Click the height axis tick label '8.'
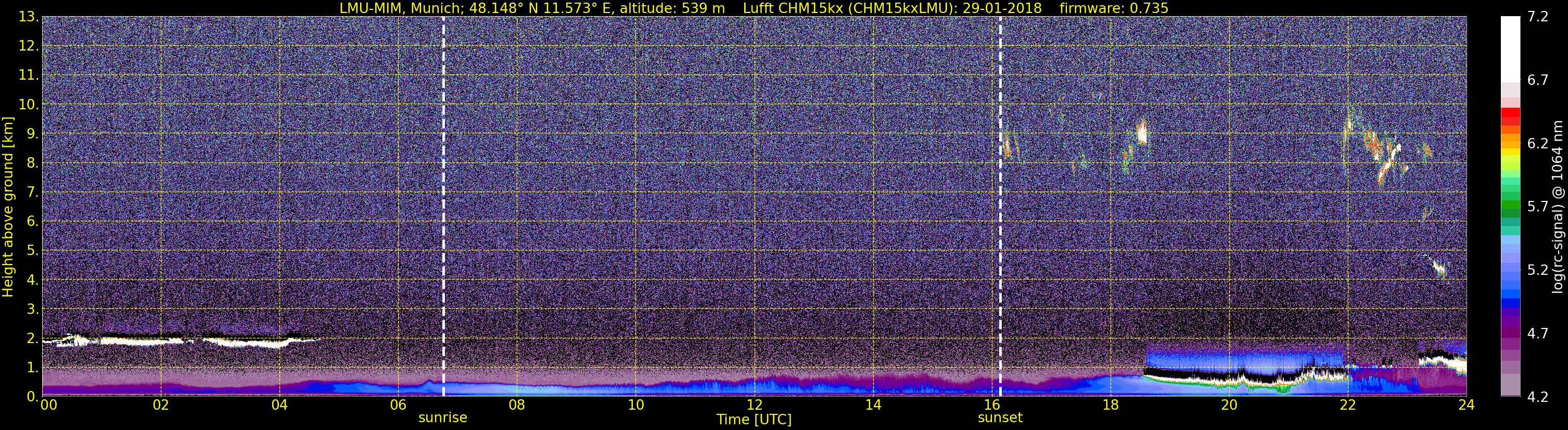 tap(33, 163)
